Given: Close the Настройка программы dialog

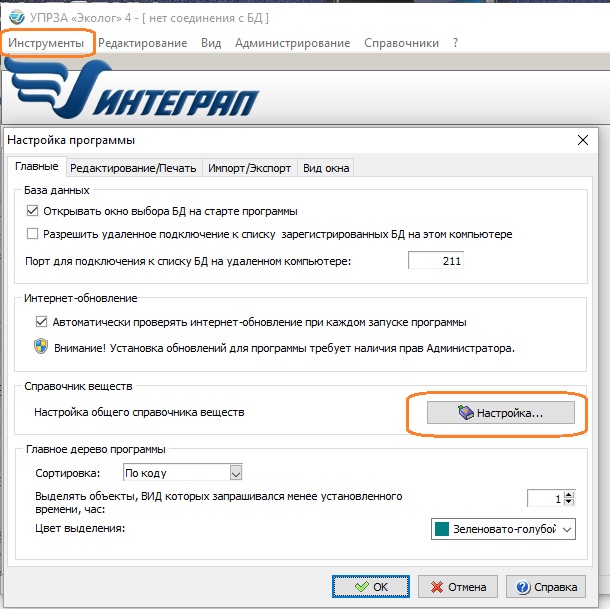Looking at the screenshot, I should tap(584, 141).
